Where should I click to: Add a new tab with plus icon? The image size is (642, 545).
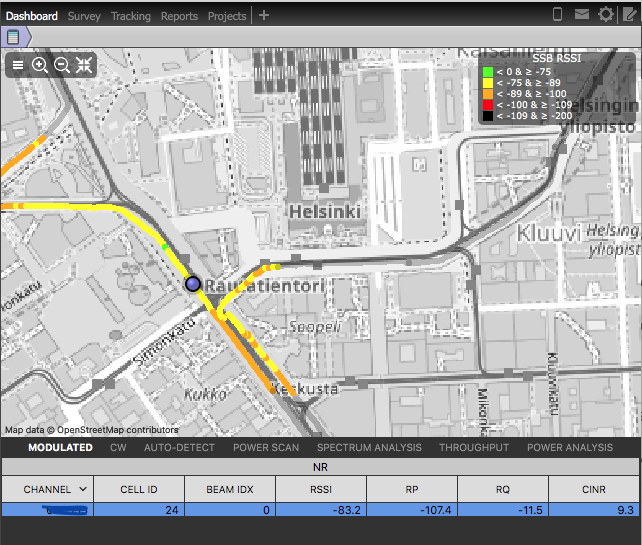click(264, 16)
